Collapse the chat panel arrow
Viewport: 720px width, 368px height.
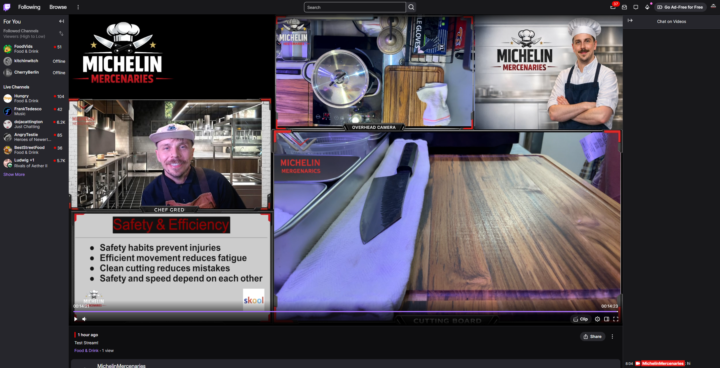pyautogui.click(x=630, y=21)
